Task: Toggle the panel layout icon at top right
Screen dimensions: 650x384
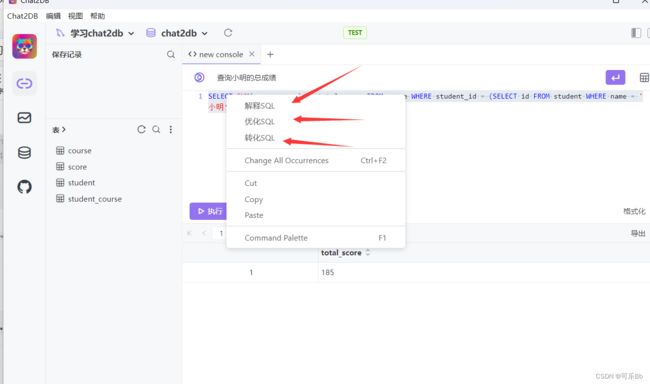Action: click(x=636, y=33)
